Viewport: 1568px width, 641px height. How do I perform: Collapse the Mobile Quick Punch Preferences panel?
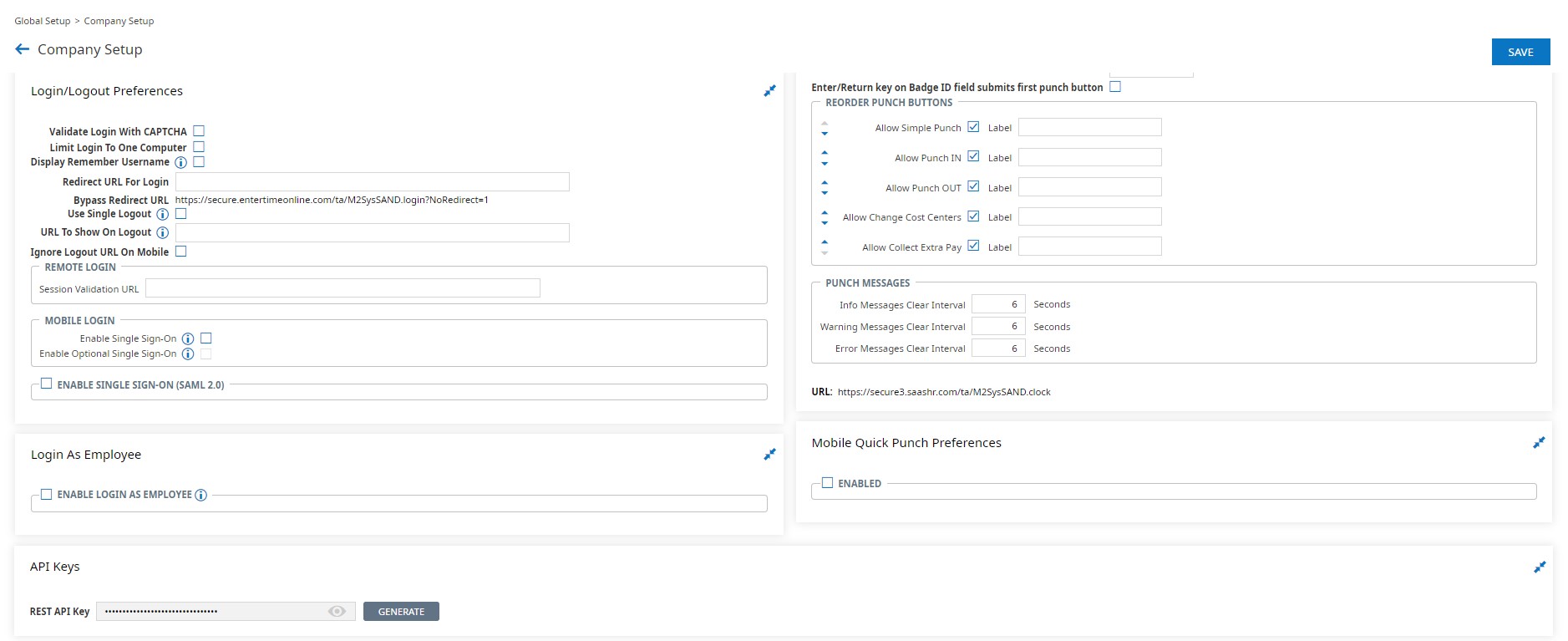tap(1539, 443)
